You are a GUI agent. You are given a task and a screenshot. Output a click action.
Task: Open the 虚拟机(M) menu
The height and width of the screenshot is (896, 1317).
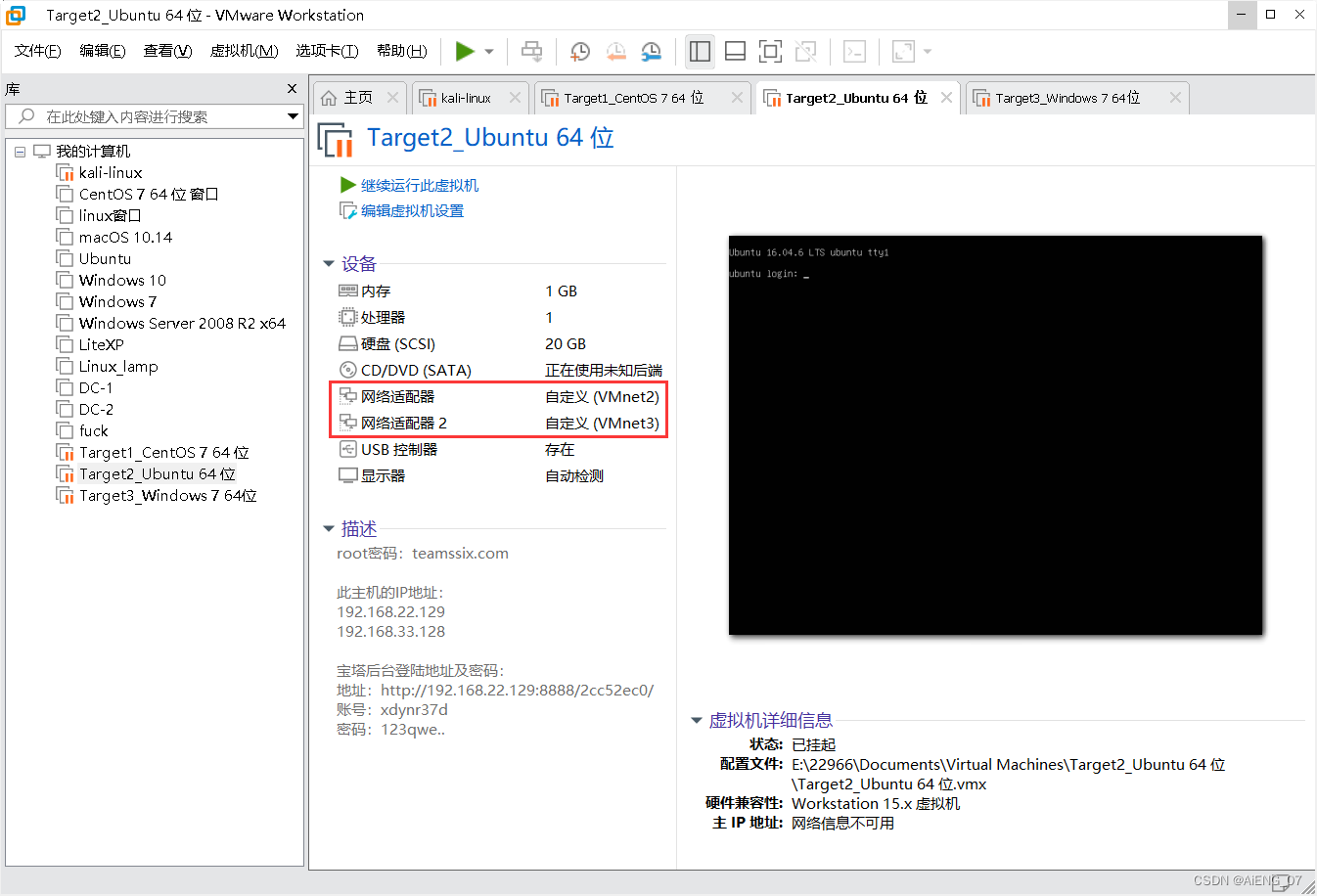(244, 51)
